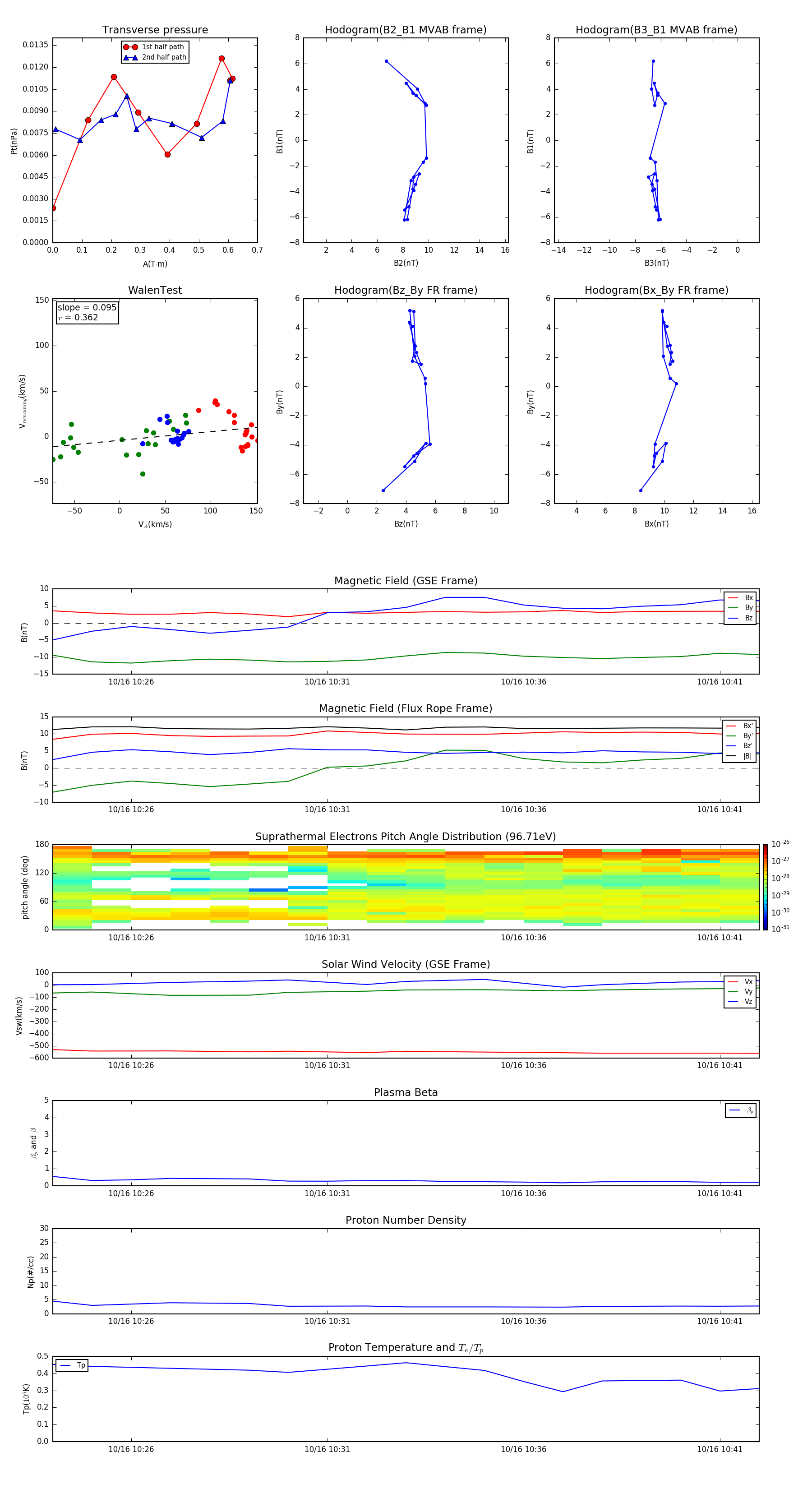This screenshot has height=1489, width=812.
Task: Click the 'WalenTest' plot title
Action: [x=155, y=290]
